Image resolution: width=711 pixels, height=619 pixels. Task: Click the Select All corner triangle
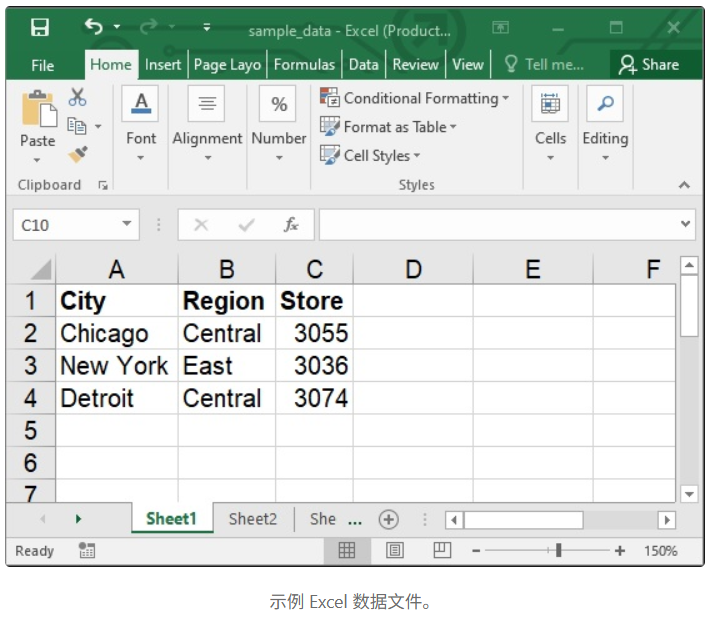(41, 269)
